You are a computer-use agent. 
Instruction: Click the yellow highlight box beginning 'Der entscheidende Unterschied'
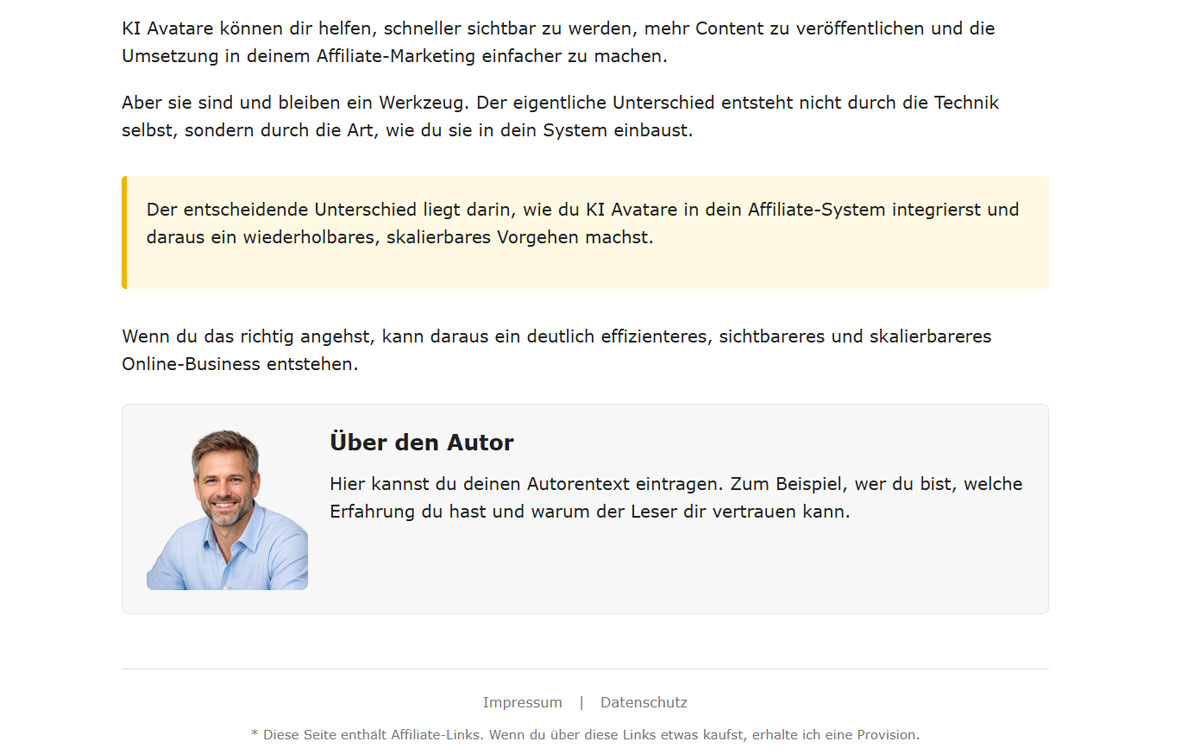point(585,232)
